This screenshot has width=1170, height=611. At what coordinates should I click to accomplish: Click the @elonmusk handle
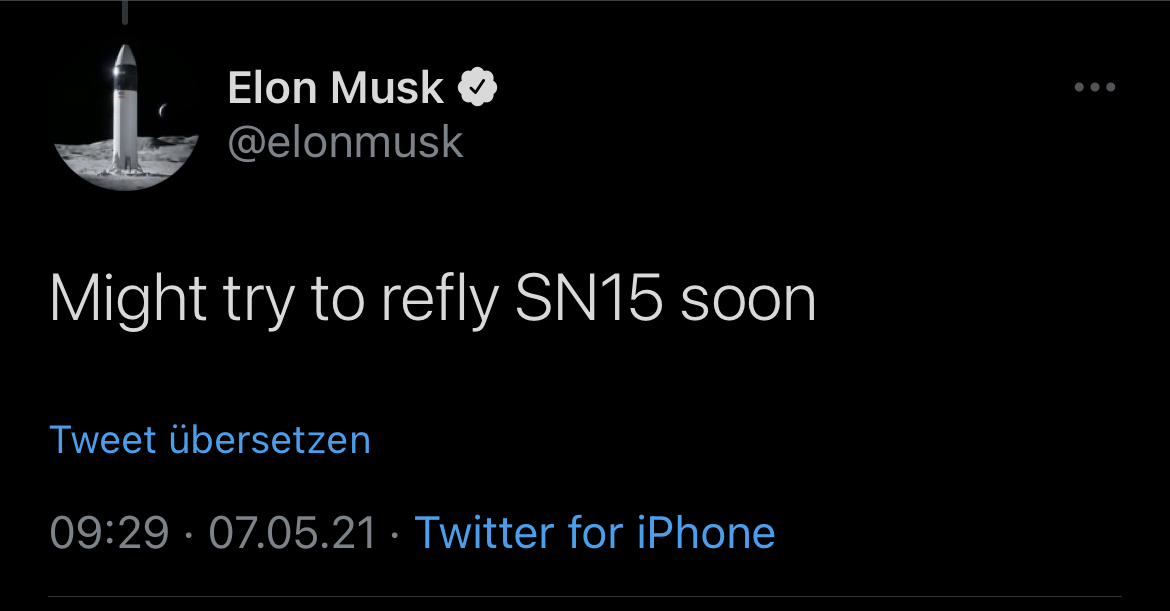[x=345, y=142]
